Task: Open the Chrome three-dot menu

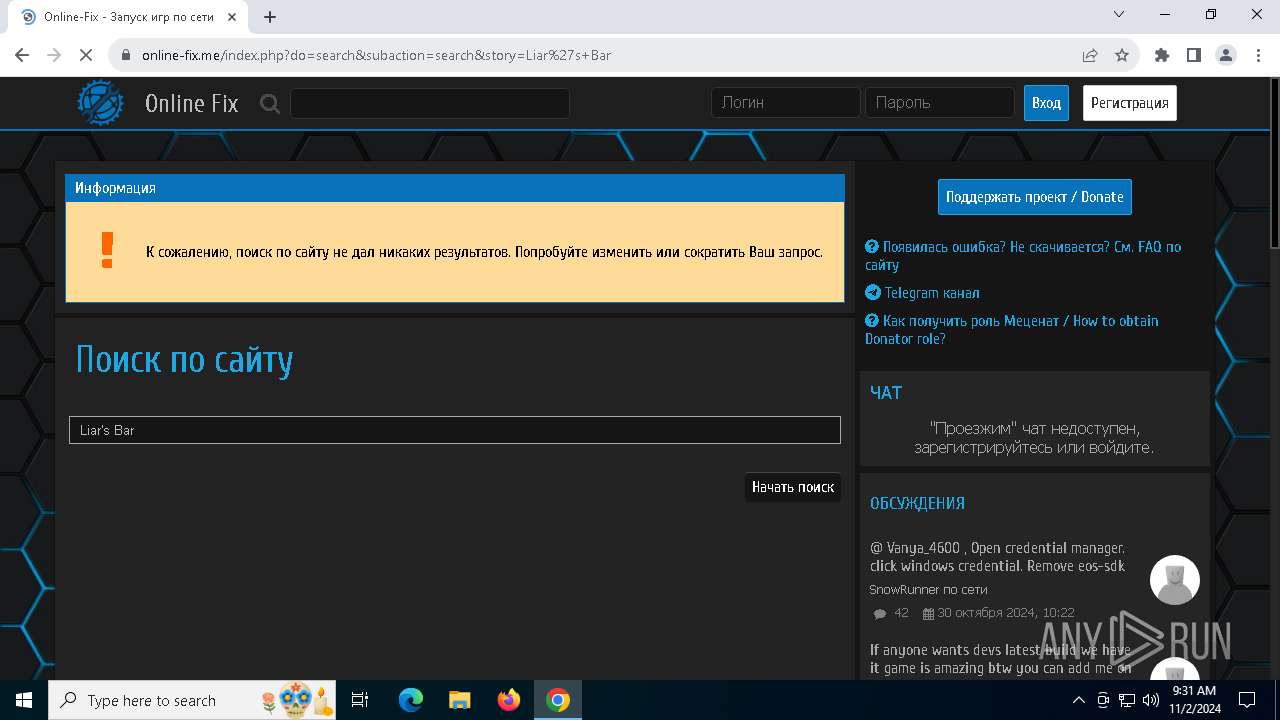Action: point(1257,55)
